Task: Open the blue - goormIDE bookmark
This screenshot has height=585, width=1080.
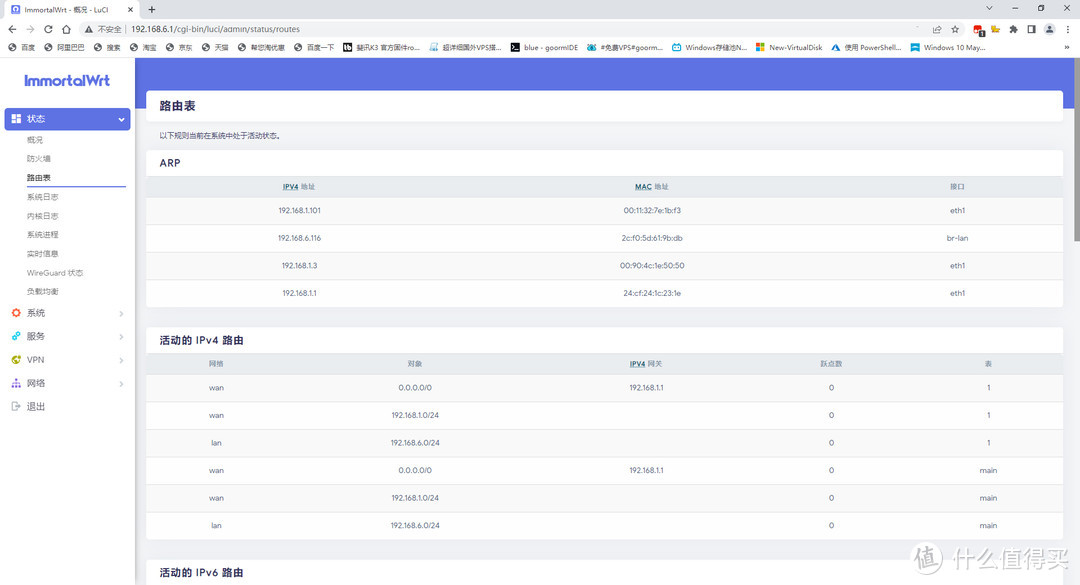Action: click(x=544, y=48)
